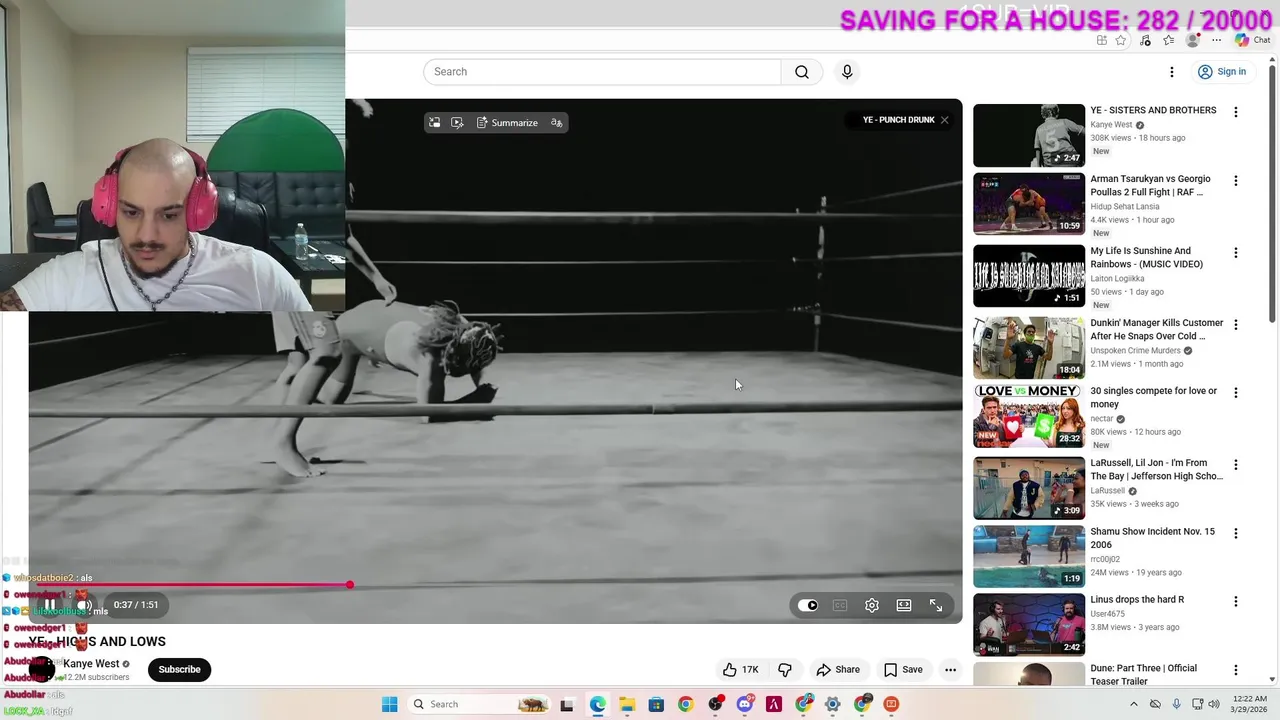Viewport: 1280px width, 720px height.
Task: Click the Summarize video button
Action: [x=507, y=122]
